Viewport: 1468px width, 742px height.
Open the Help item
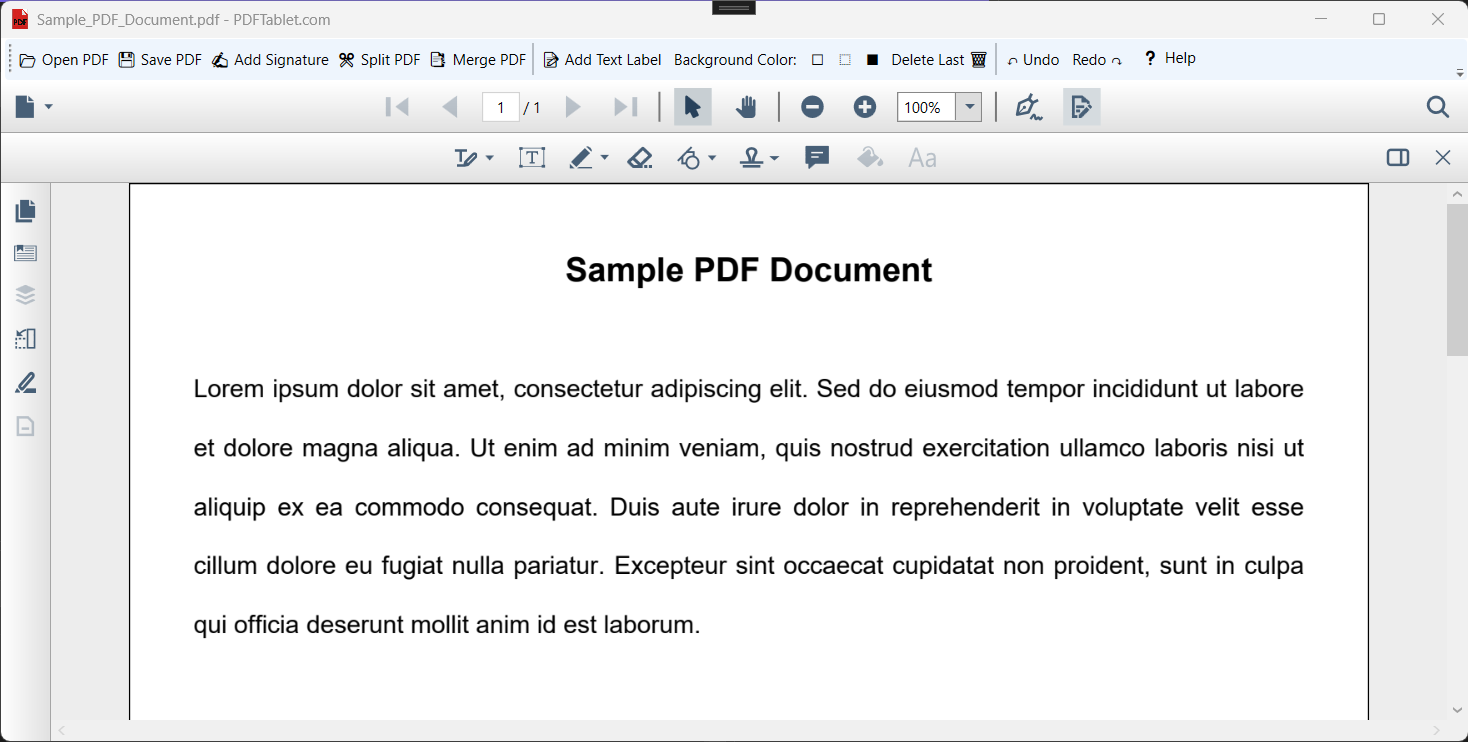1170,58
